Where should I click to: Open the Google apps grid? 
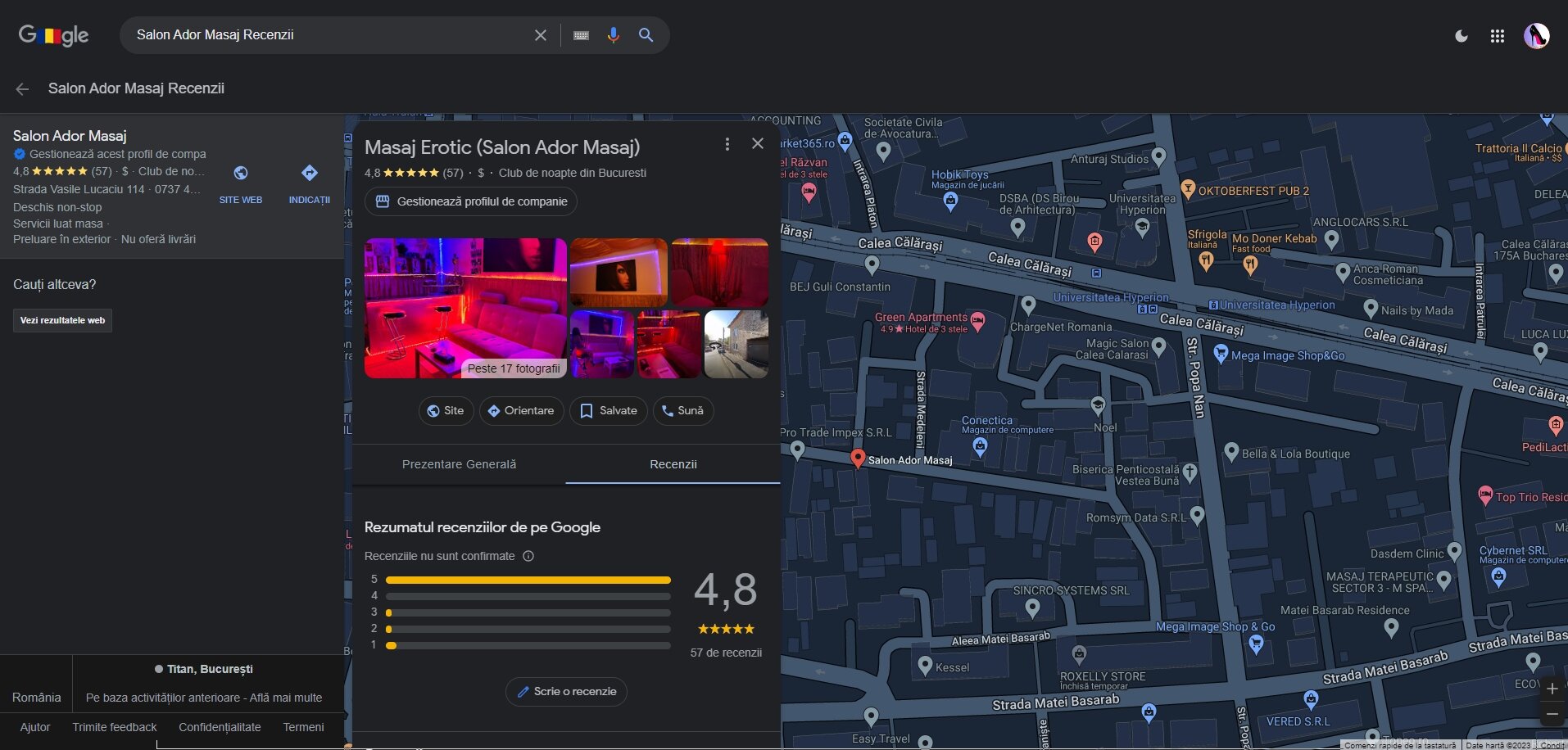click(1497, 36)
